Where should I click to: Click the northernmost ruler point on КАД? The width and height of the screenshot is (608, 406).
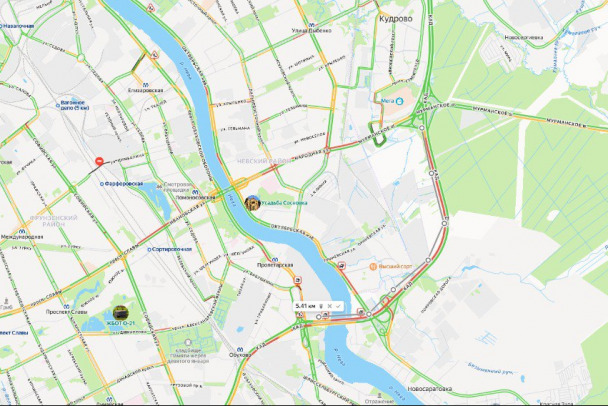coord(422,128)
